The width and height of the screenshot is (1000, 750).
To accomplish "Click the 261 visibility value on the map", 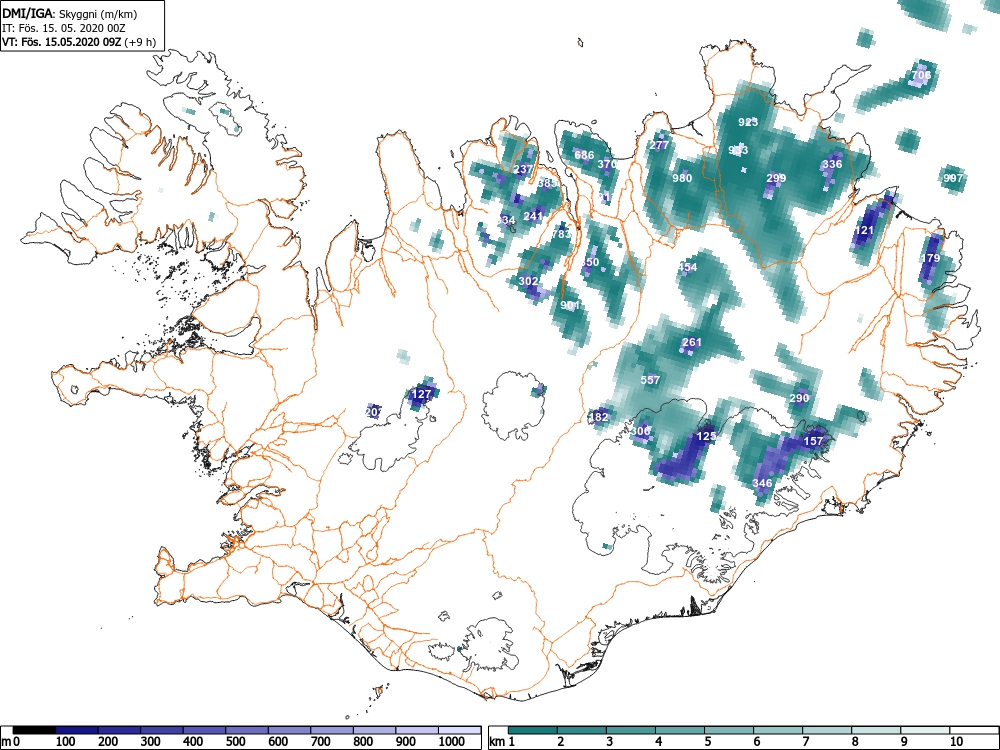I will point(691,342).
